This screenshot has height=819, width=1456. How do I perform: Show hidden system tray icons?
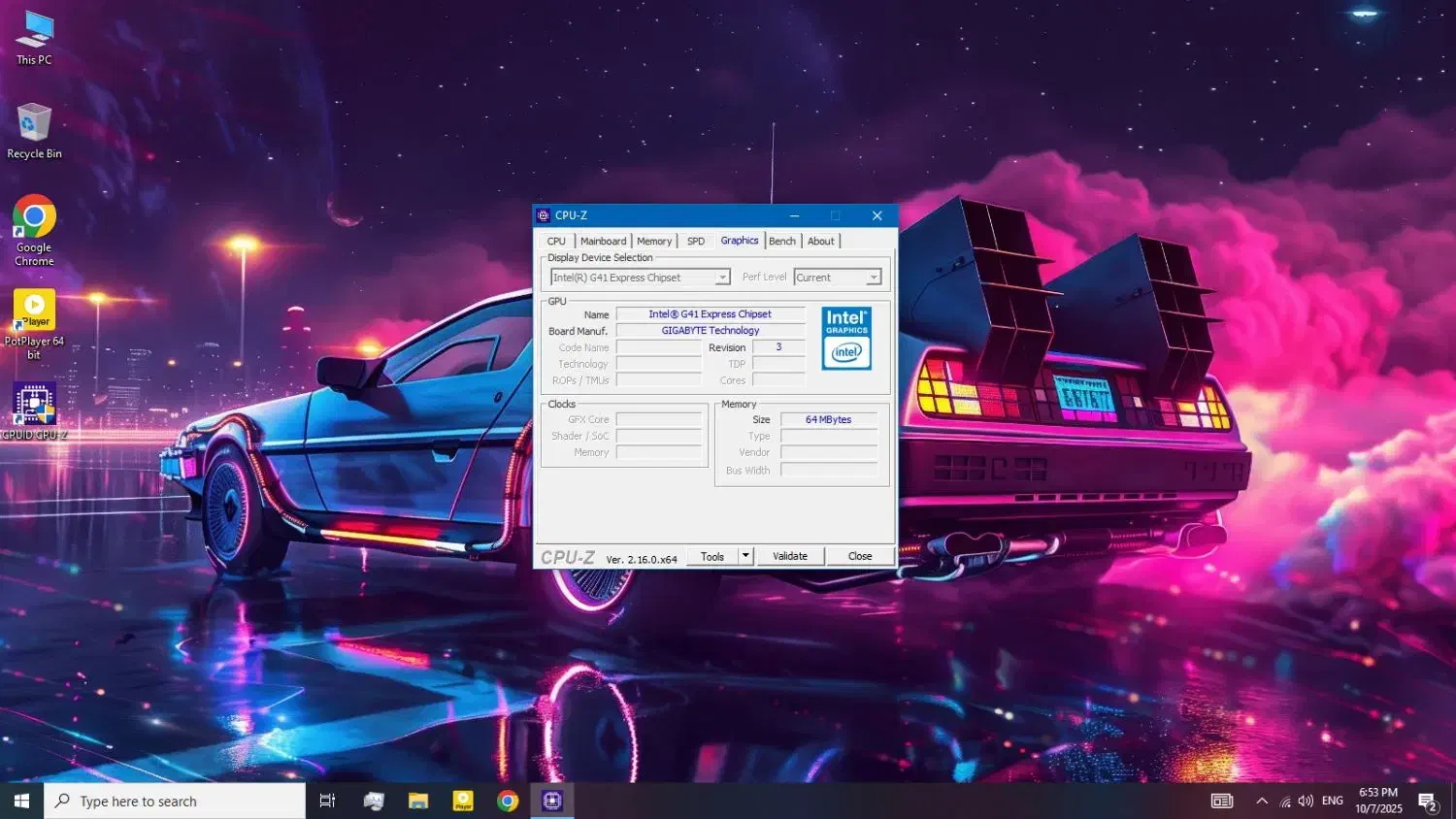pyautogui.click(x=1261, y=801)
